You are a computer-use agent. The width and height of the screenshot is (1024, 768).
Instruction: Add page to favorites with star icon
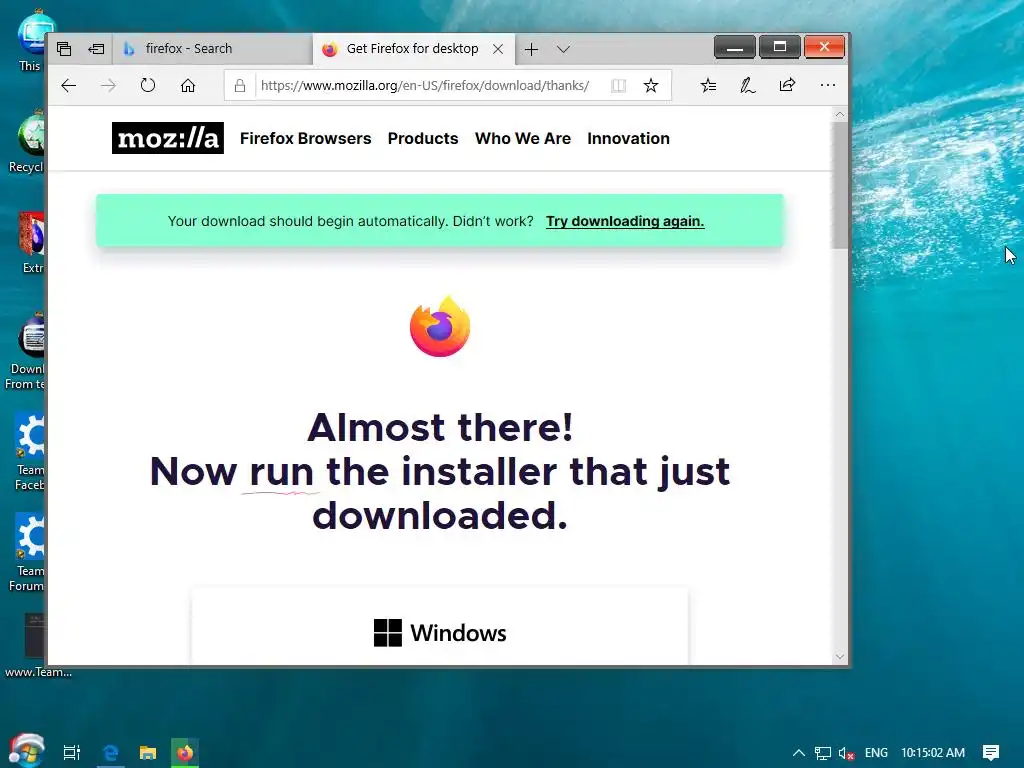(651, 86)
